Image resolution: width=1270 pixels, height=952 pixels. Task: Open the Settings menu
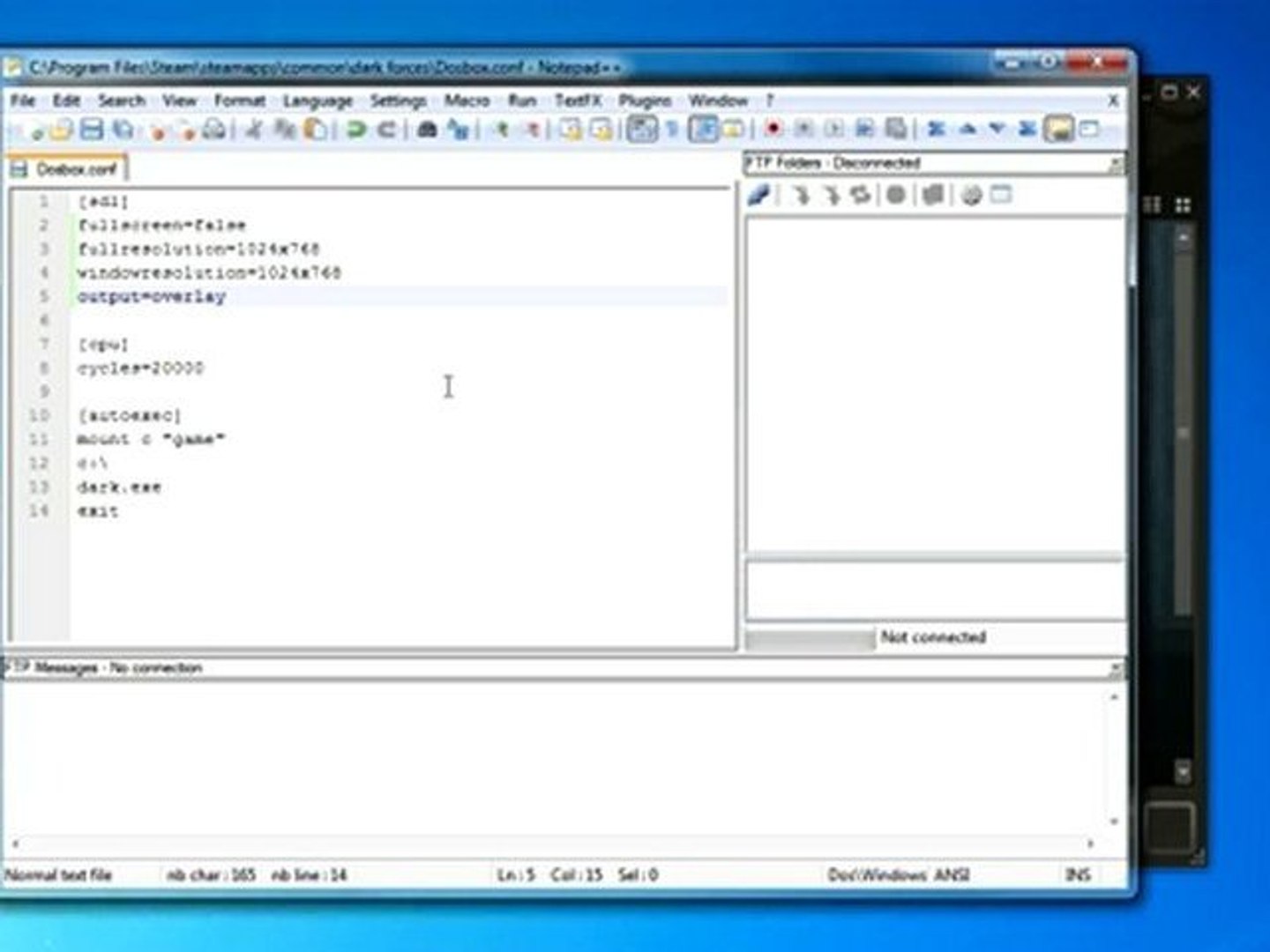398,100
